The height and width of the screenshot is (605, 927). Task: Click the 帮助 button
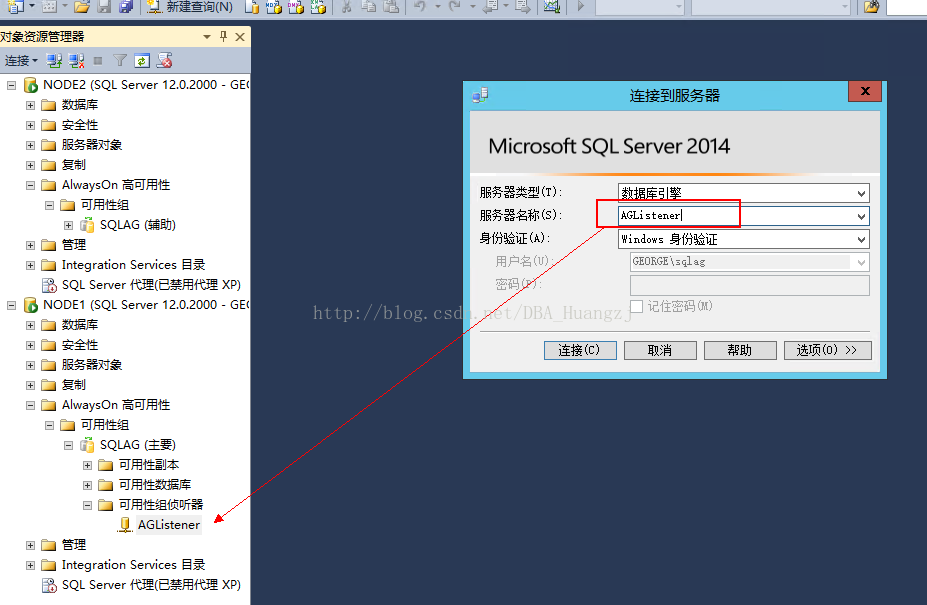(740, 350)
